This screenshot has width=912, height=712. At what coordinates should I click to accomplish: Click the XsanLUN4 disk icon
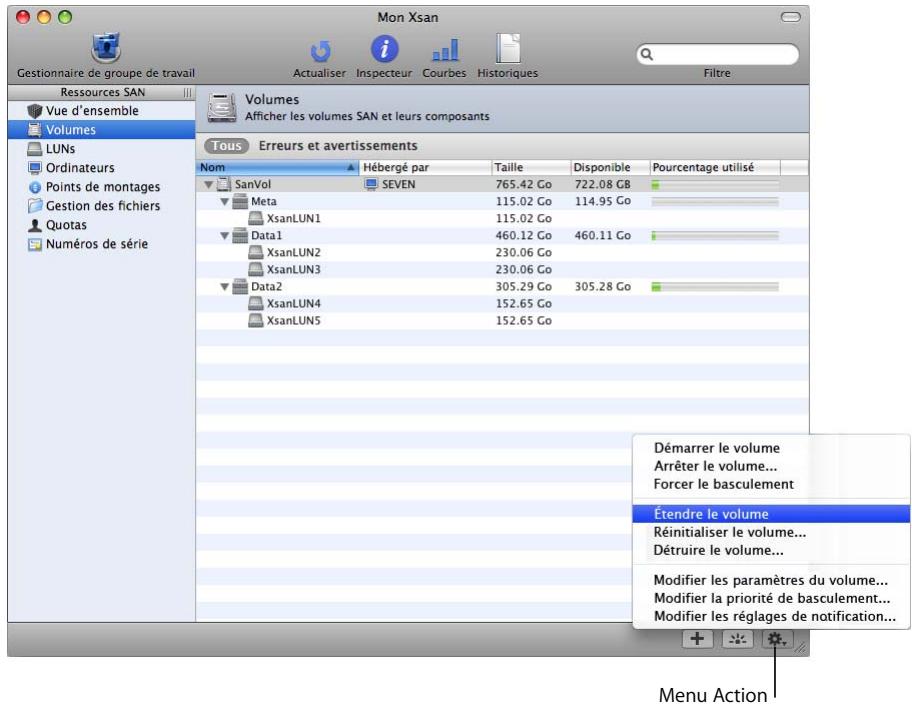click(x=256, y=303)
